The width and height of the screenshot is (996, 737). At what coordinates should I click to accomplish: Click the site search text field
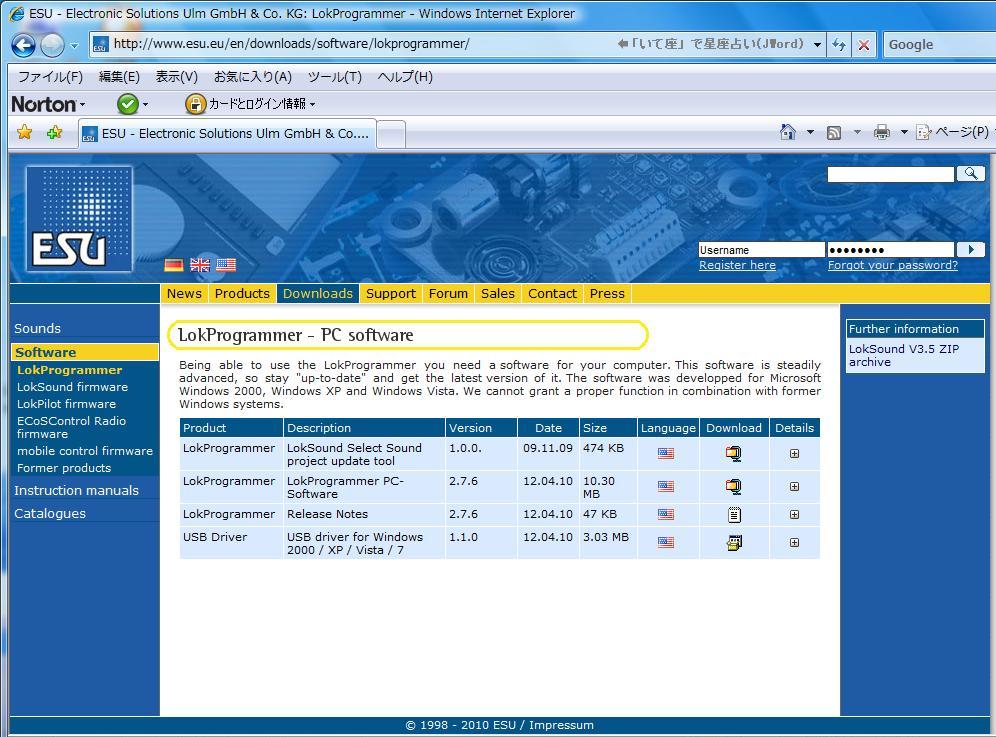tap(890, 174)
